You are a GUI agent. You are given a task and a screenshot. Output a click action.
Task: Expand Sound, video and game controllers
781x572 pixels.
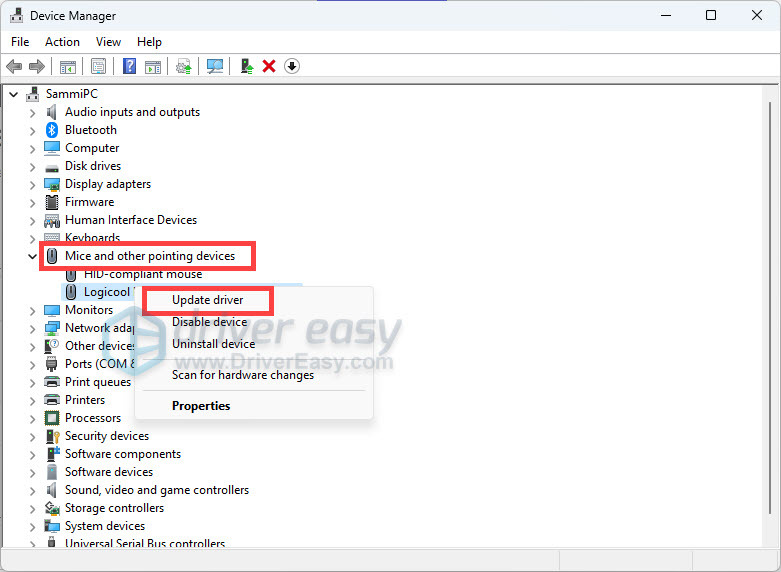pos(32,490)
